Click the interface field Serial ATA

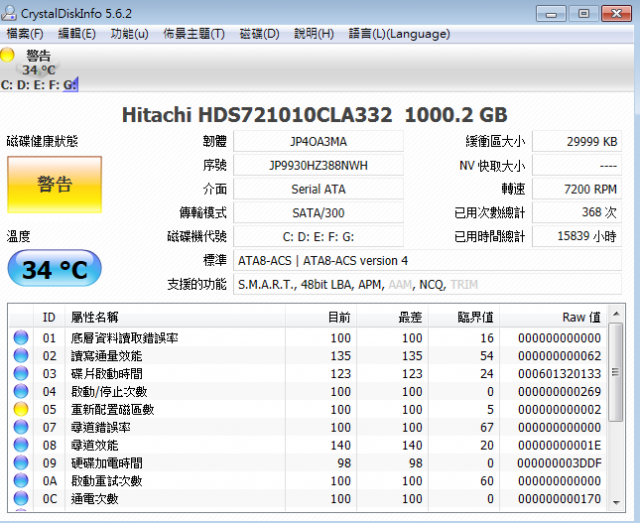coord(318,189)
